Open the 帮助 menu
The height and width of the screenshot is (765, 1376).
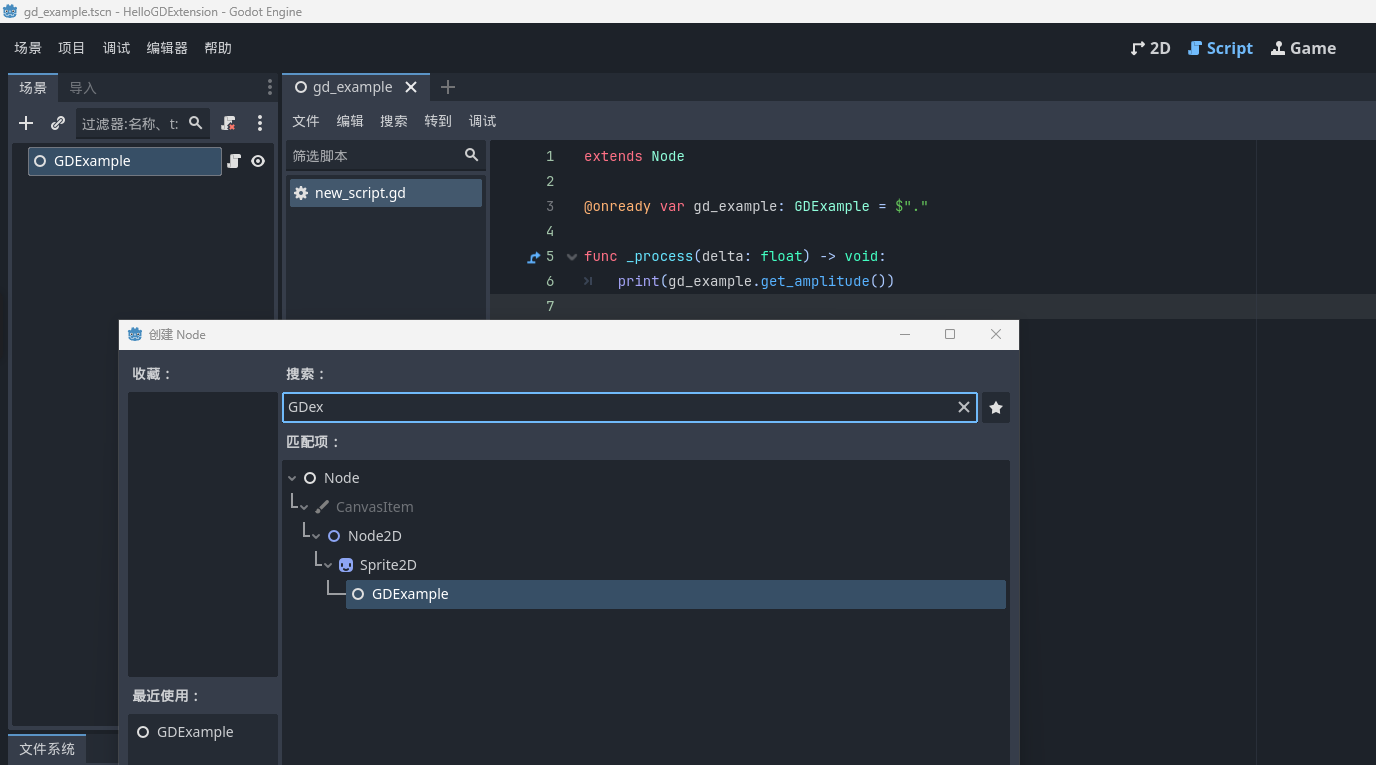(x=218, y=48)
